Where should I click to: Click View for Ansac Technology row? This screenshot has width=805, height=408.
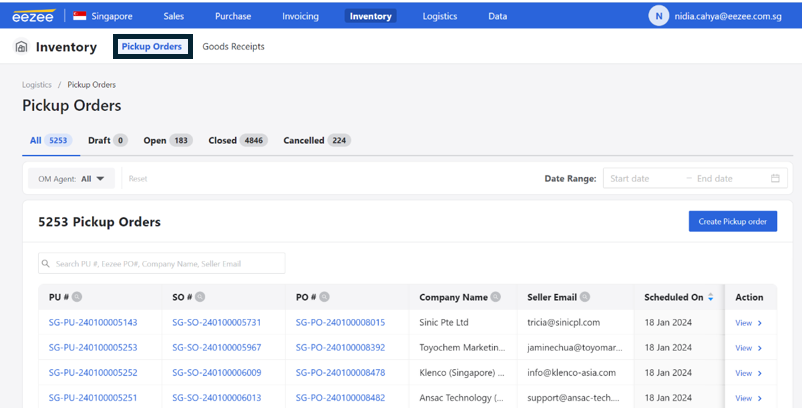pyautogui.click(x=749, y=398)
